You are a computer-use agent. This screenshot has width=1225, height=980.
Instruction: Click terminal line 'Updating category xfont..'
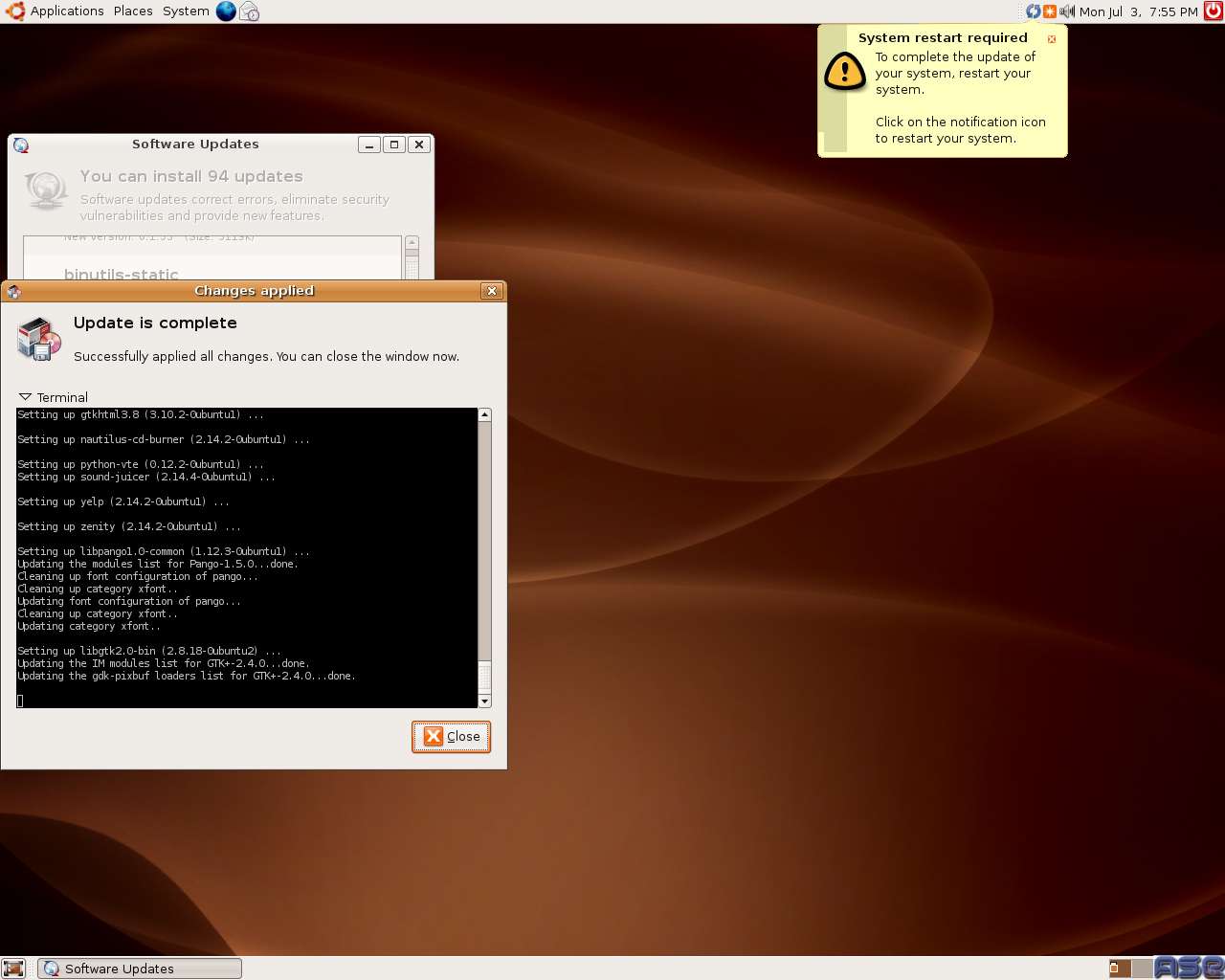(89, 626)
